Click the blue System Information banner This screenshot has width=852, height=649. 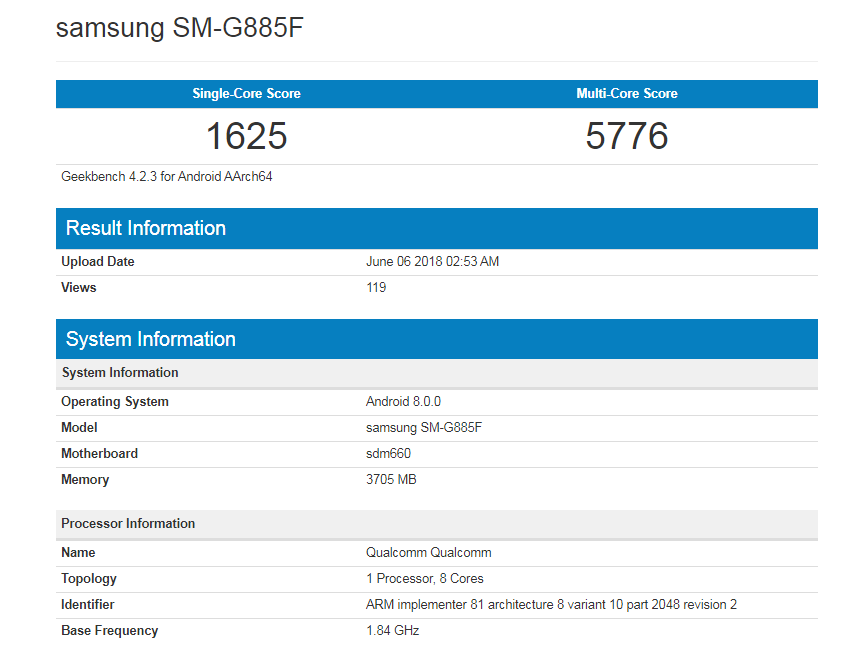pyautogui.click(x=437, y=339)
